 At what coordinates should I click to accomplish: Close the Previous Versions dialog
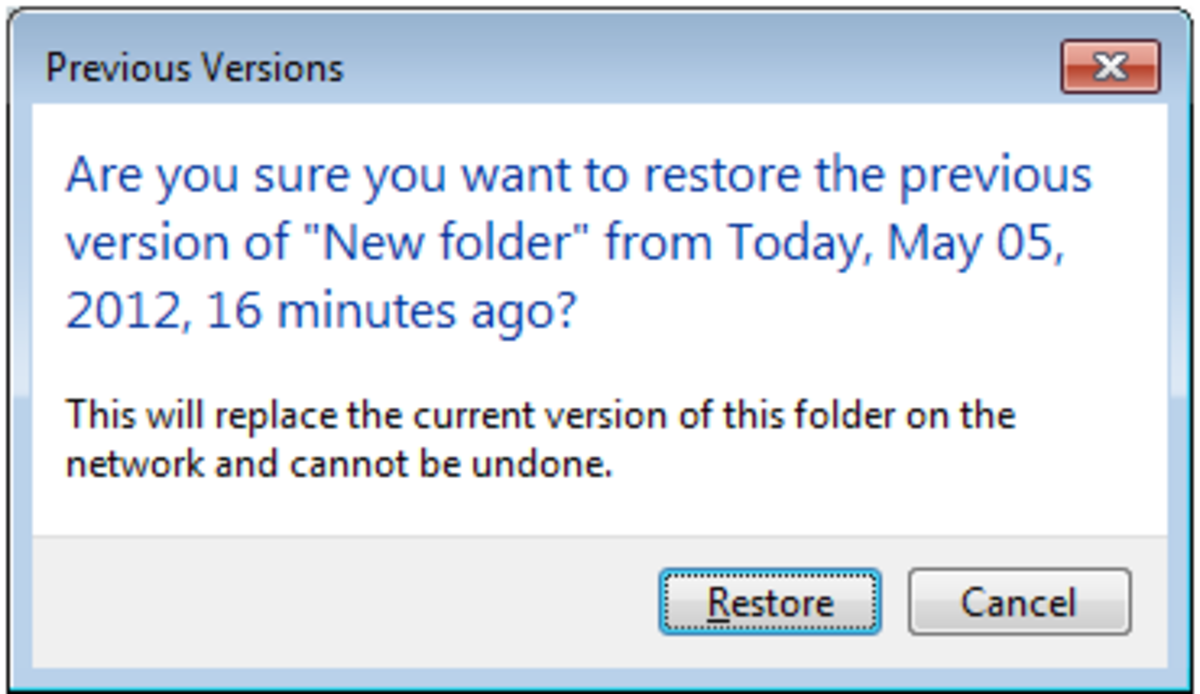tap(1110, 64)
